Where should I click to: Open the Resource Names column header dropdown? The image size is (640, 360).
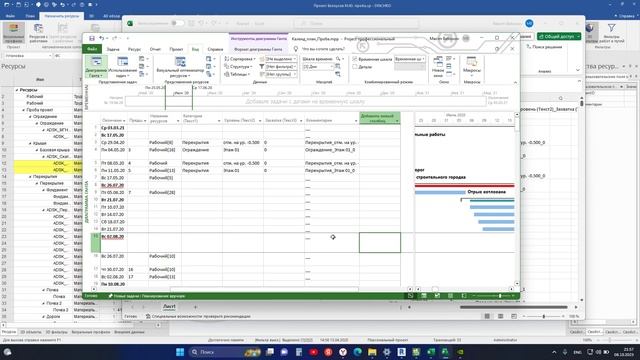click(x=178, y=121)
